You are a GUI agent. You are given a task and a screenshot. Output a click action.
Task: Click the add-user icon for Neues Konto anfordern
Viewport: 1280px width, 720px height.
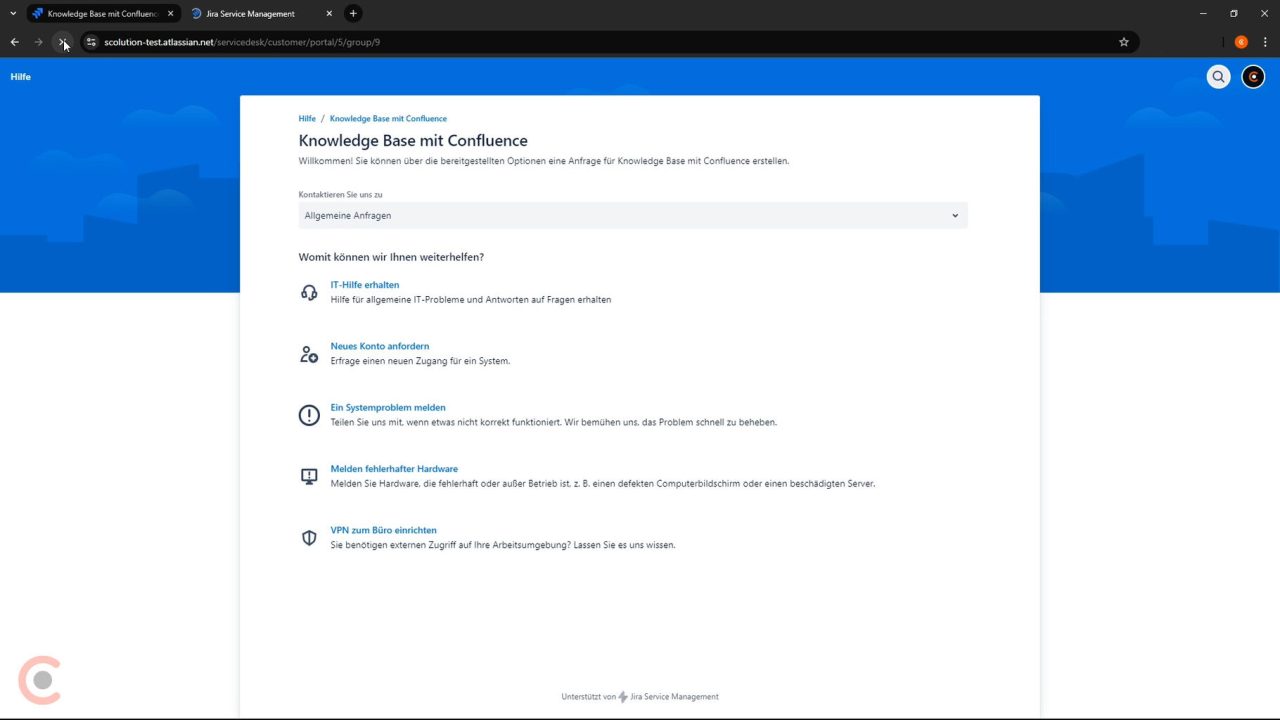[x=309, y=354]
